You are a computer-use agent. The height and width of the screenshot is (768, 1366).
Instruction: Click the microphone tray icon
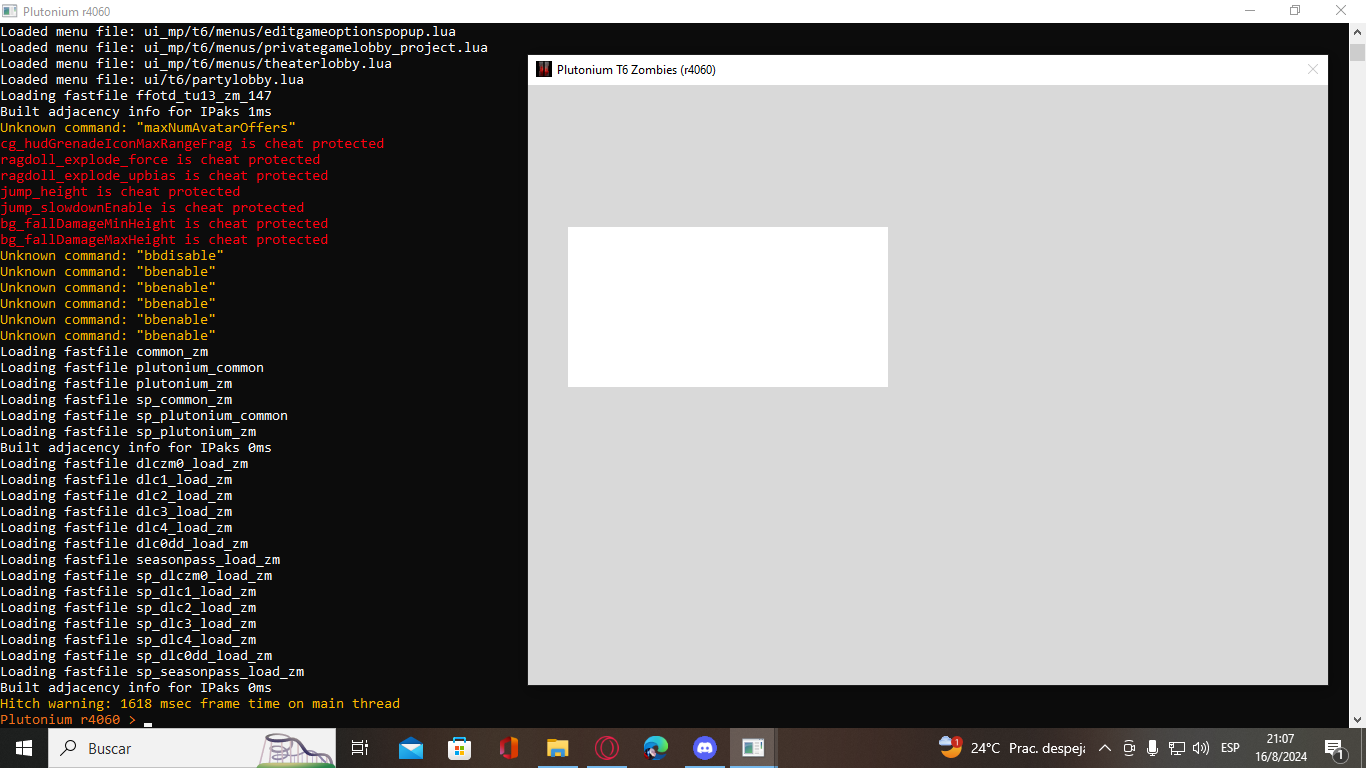[x=1153, y=748]
